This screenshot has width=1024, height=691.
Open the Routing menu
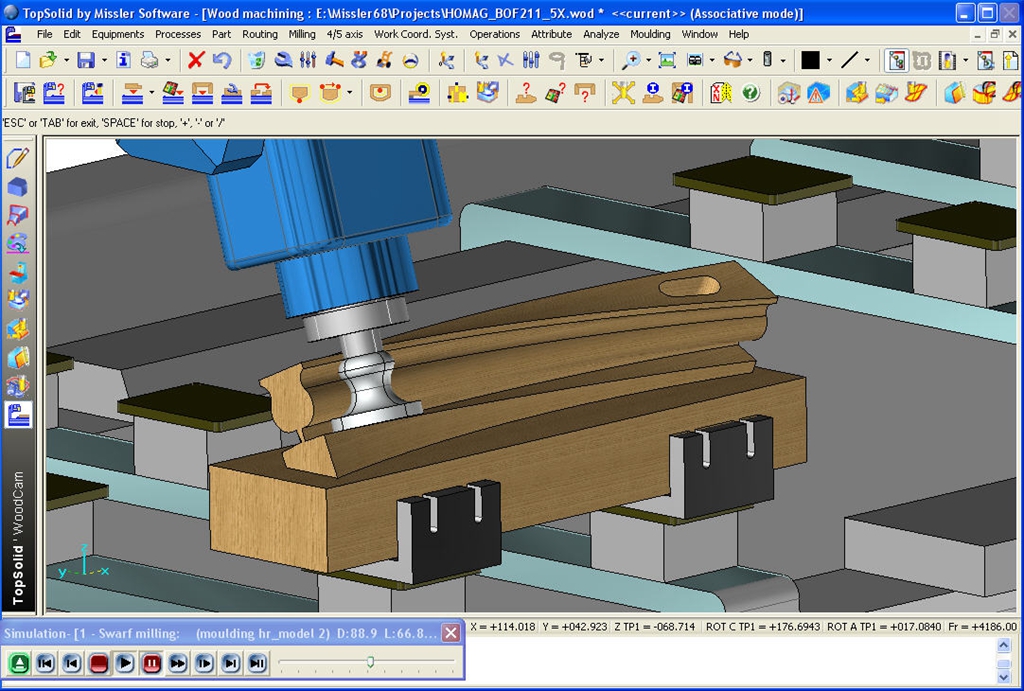click(x=260, y=34)
